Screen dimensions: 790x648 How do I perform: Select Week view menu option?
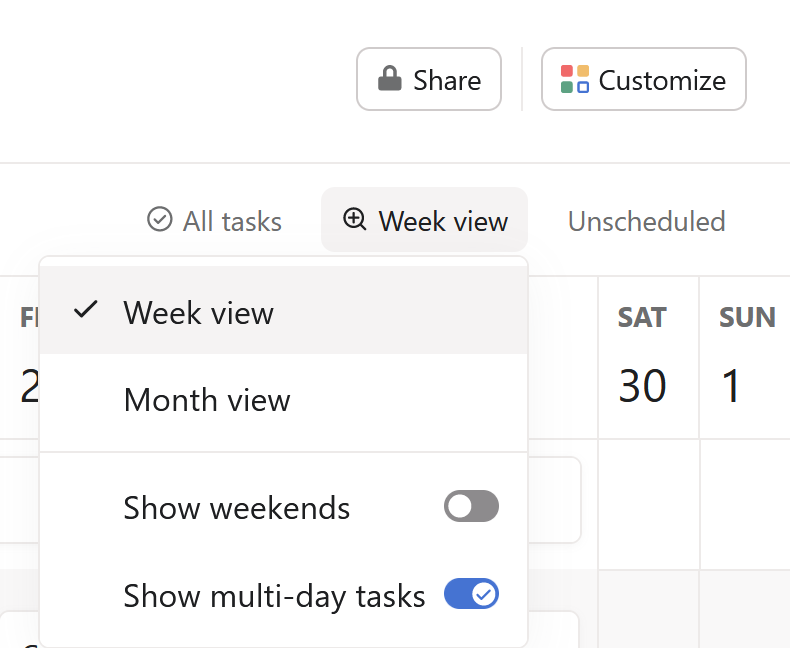point(199,313)
